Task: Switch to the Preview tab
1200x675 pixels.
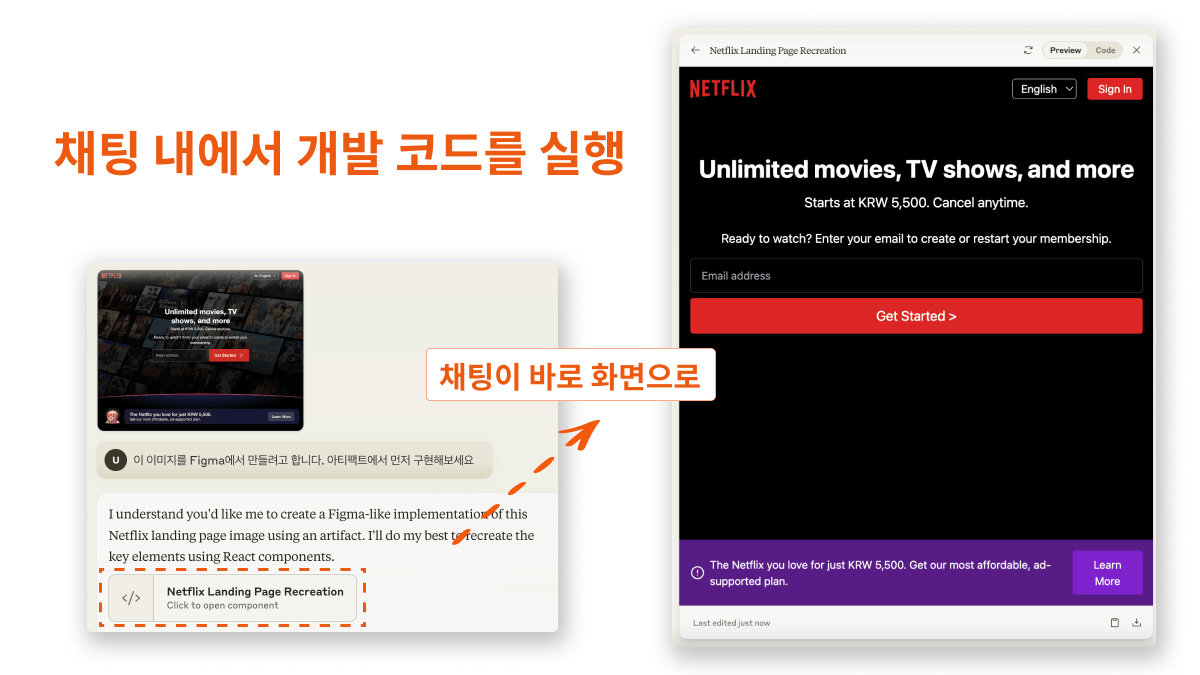Action: [x=1065, y=50]
